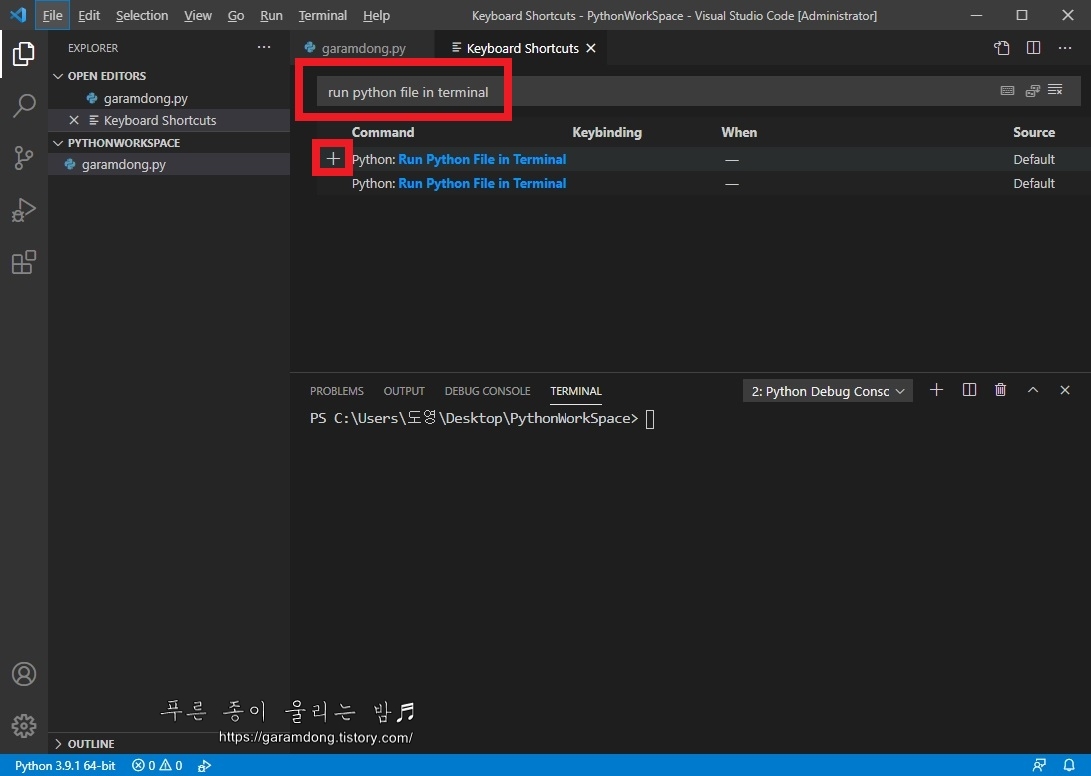Open notifications bell in status bar
The height and width of the screenshot is (776, 1091).
pos(1069,766)
